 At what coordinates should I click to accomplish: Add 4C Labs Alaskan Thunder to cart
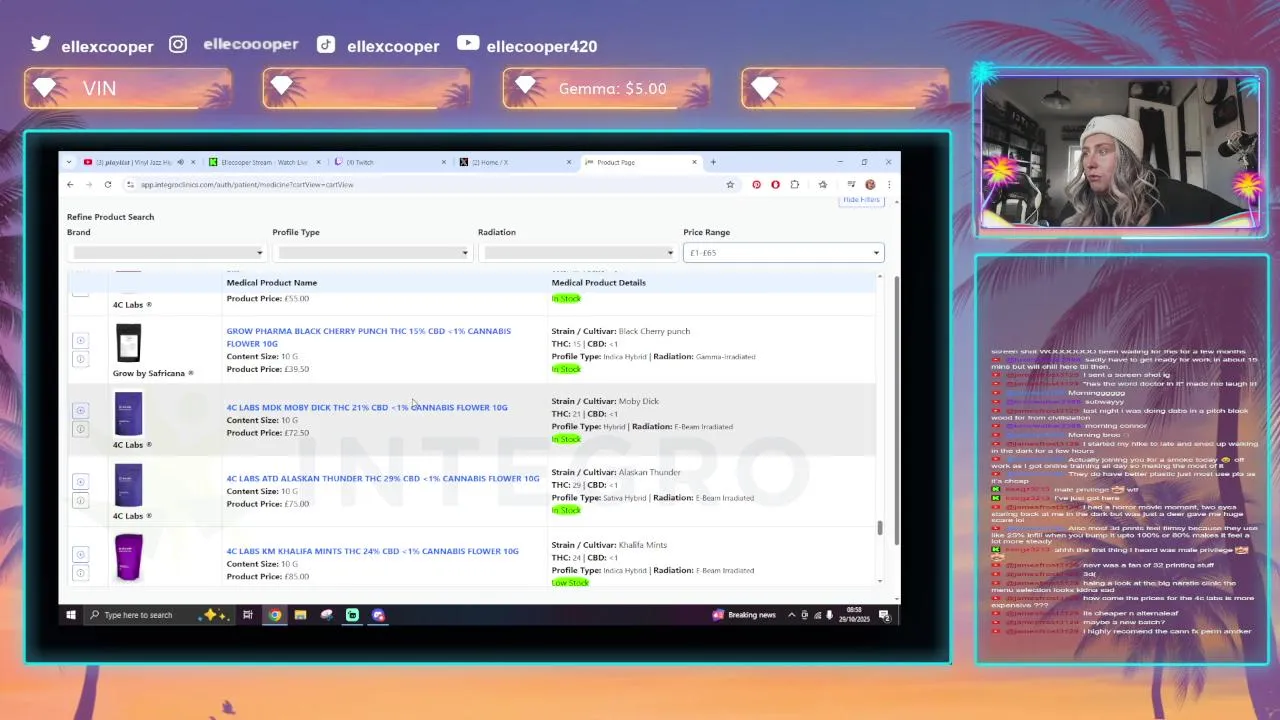pyautogui.click(x=81, y=482)
